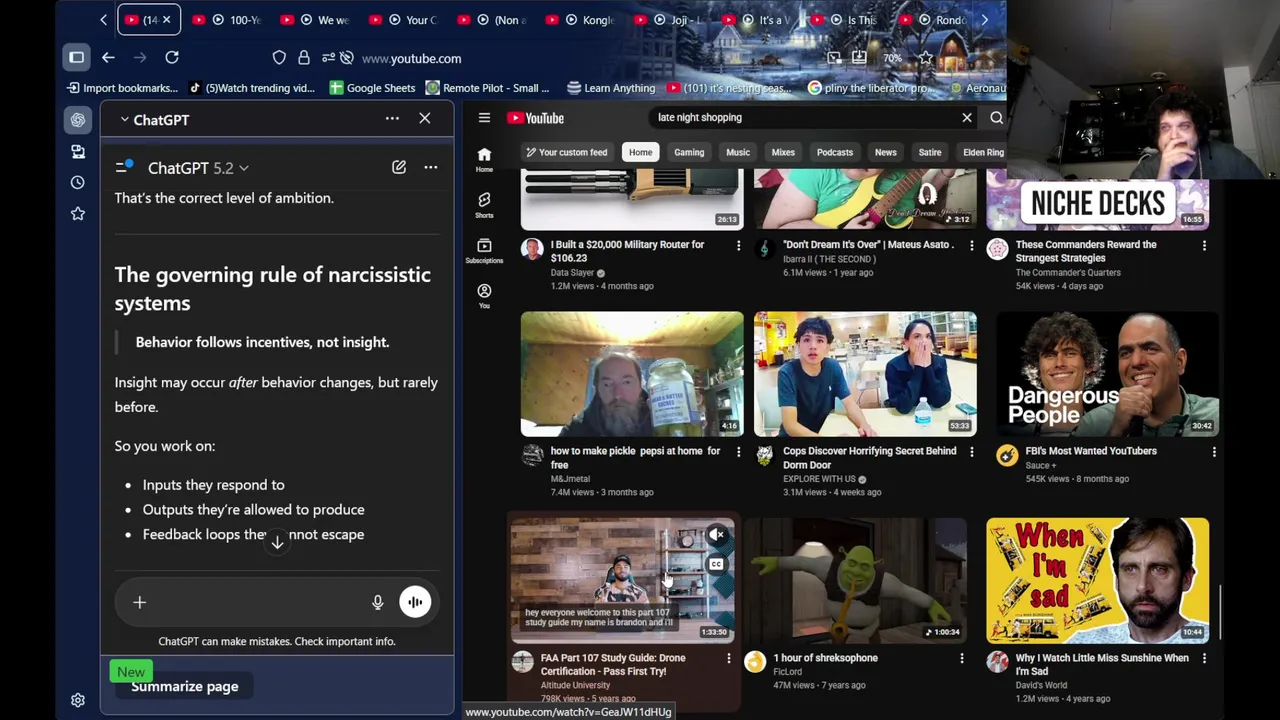Image resolution: width=1280 pixels, height=720 pixels.
Task: Open options for FBI's Most Wanted video
Action: (1213, 452)
